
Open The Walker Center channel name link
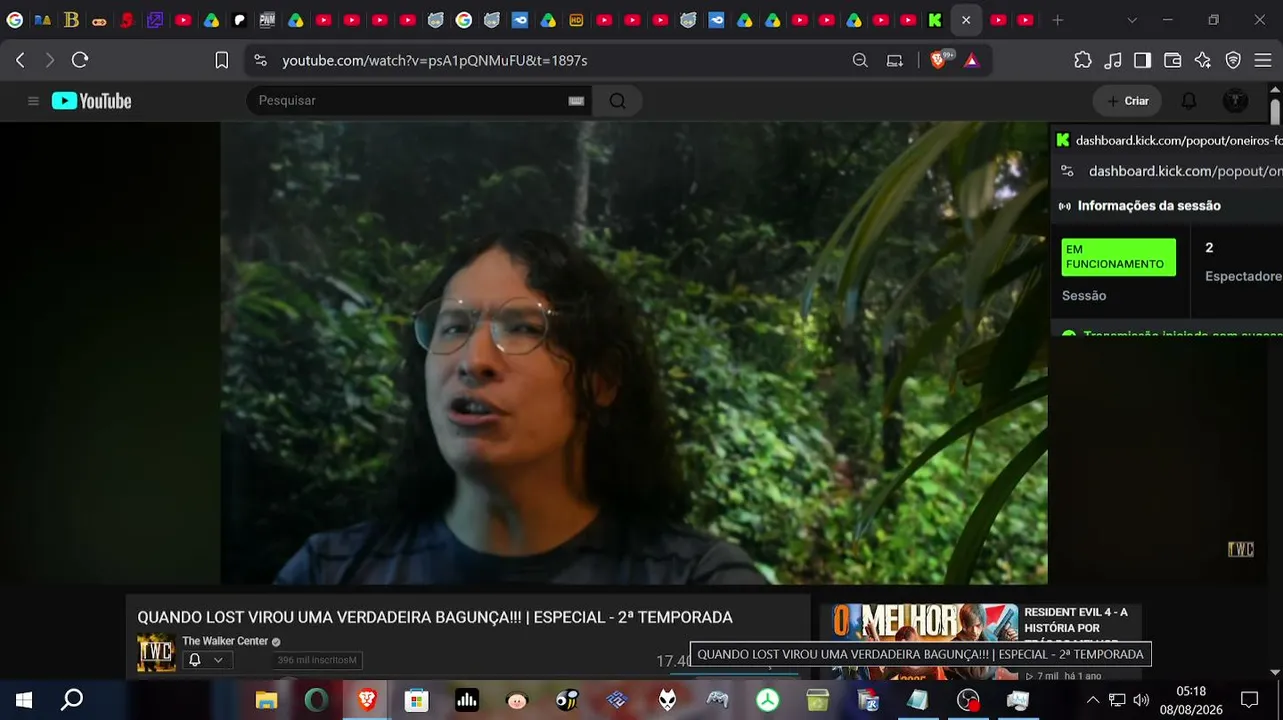(225, 641)
